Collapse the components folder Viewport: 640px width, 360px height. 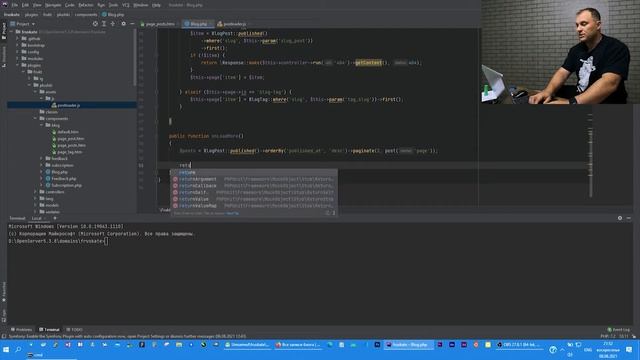tap(36, 118)
